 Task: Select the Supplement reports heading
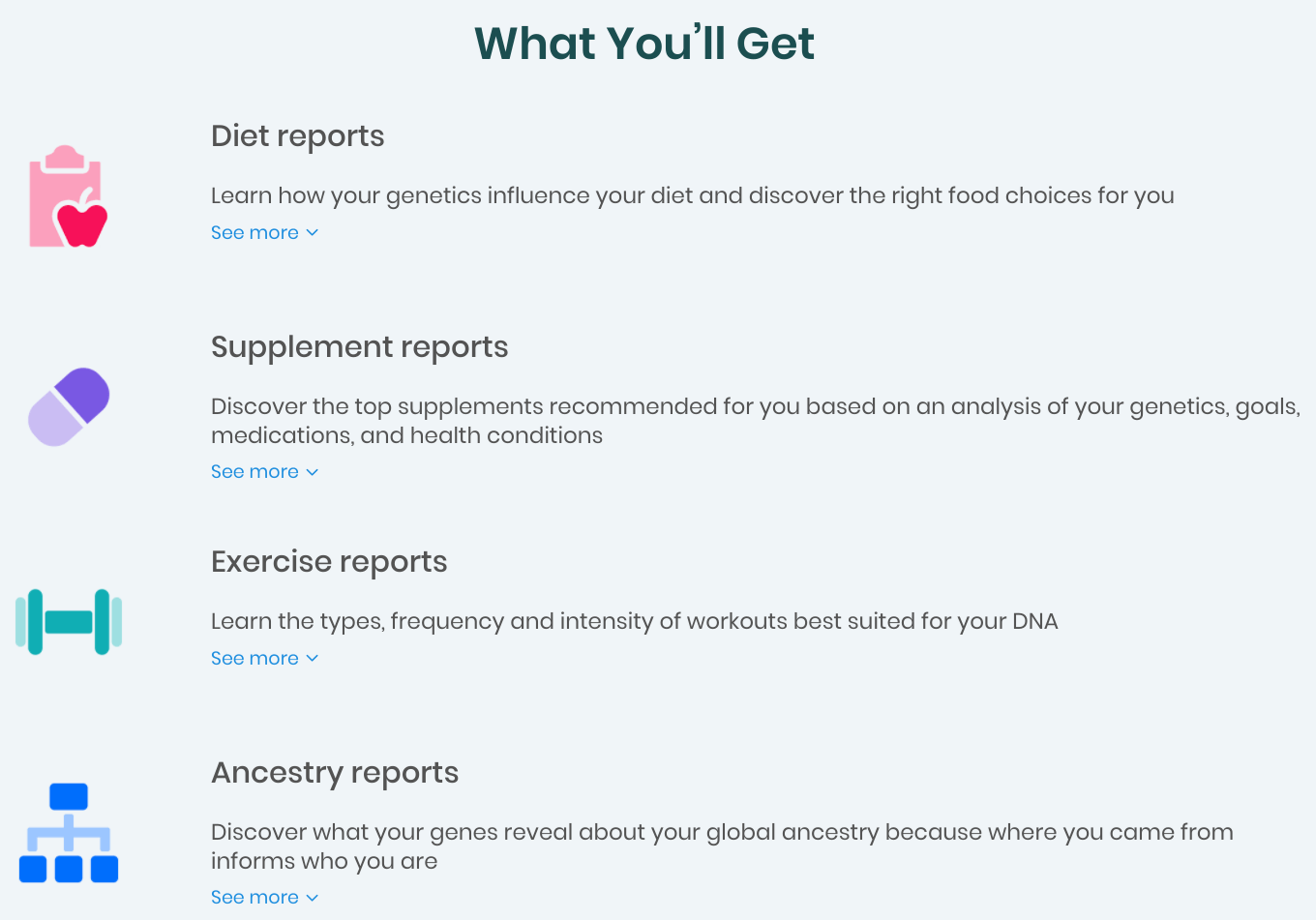point(360,347)
